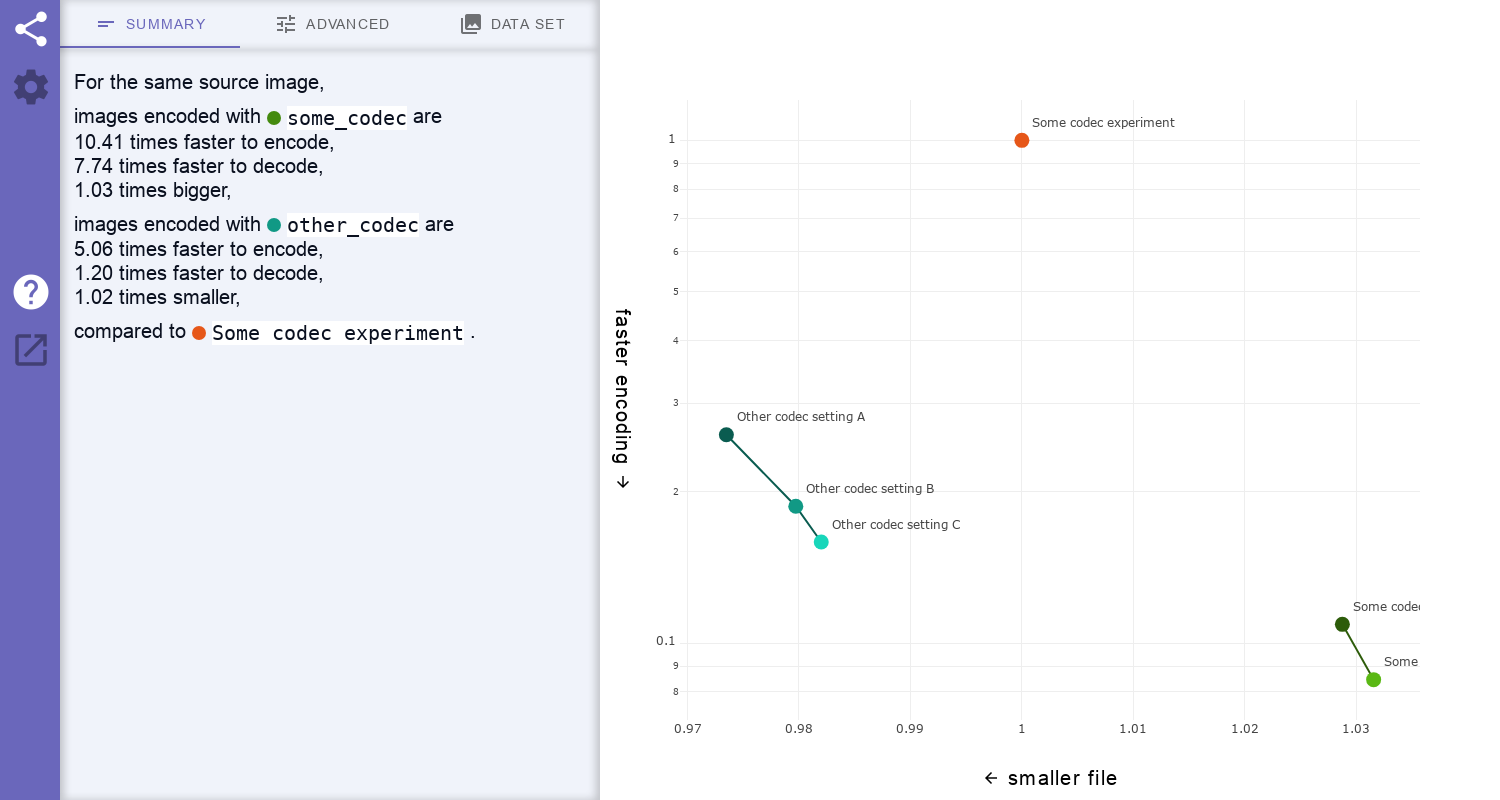The height and width of the screenshot is (800, 1500).
Task: Click '1.02 times smaller' text
Action: pyautogui.click(x=157, y=297)
